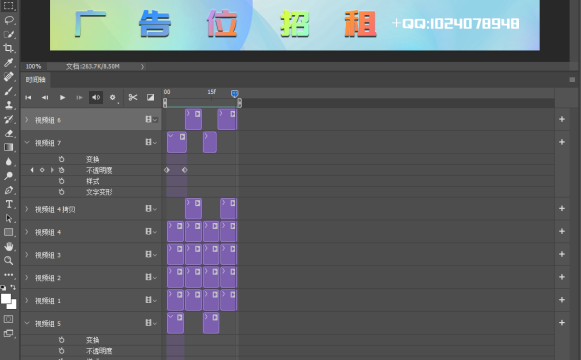Open filmstrip dropdown for 视频组 4
Screen dimensions: 581x360
151,232
